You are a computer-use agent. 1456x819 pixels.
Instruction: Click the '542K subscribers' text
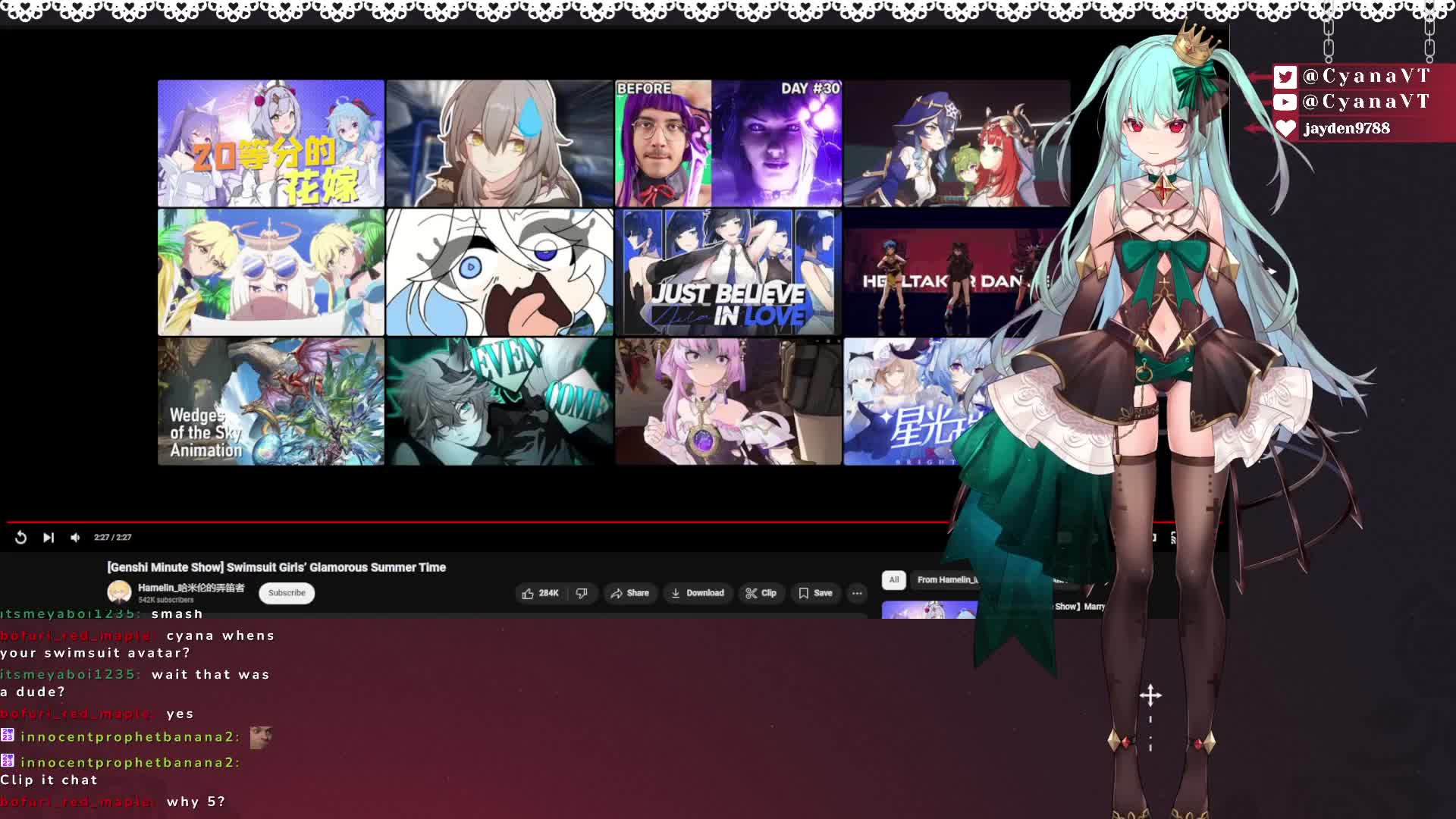165,600
